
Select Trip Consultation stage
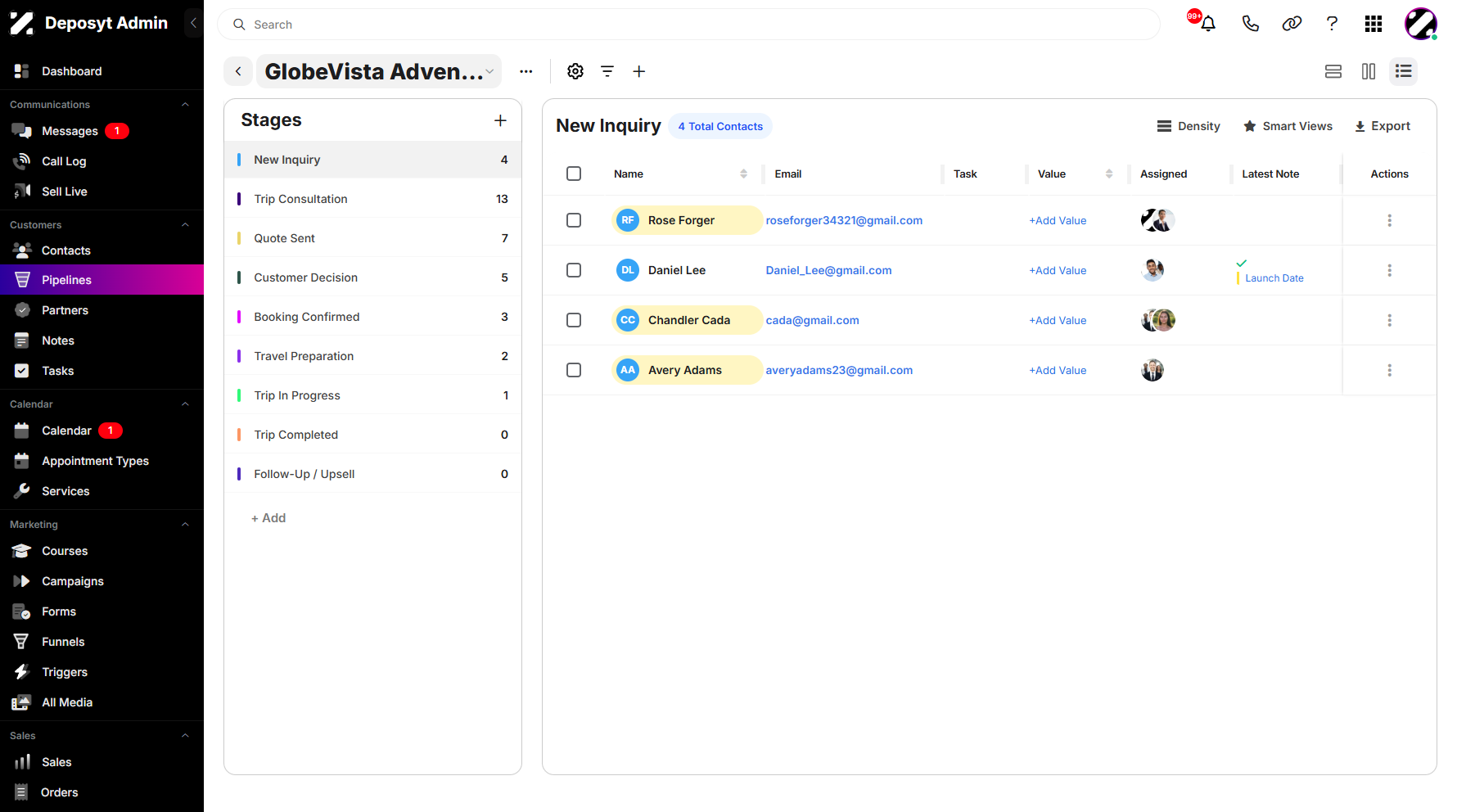coord(372,199)
